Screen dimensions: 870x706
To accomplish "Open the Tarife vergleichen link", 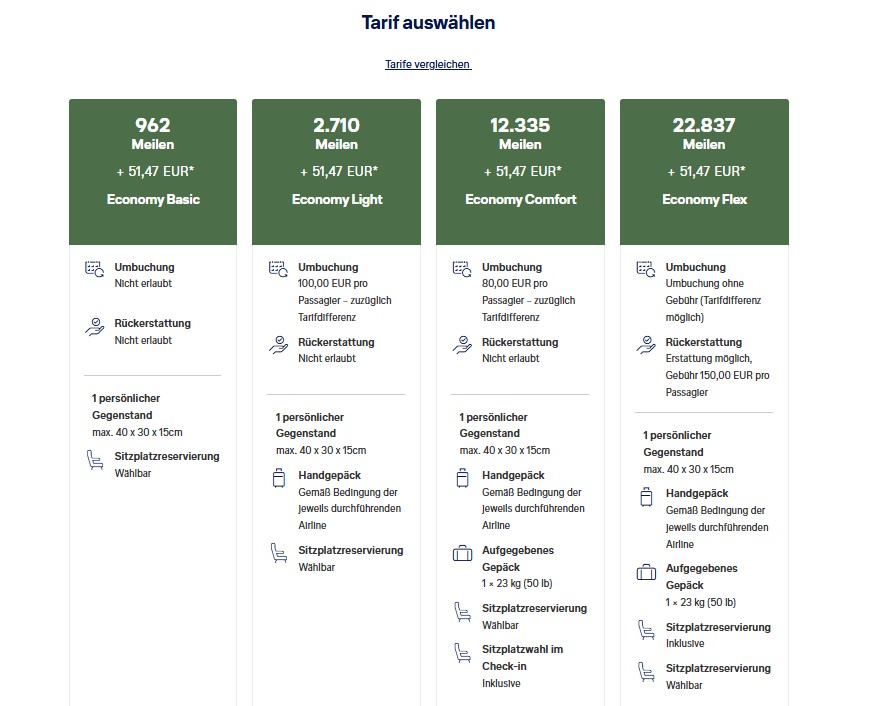I will (x=428, y=64).
